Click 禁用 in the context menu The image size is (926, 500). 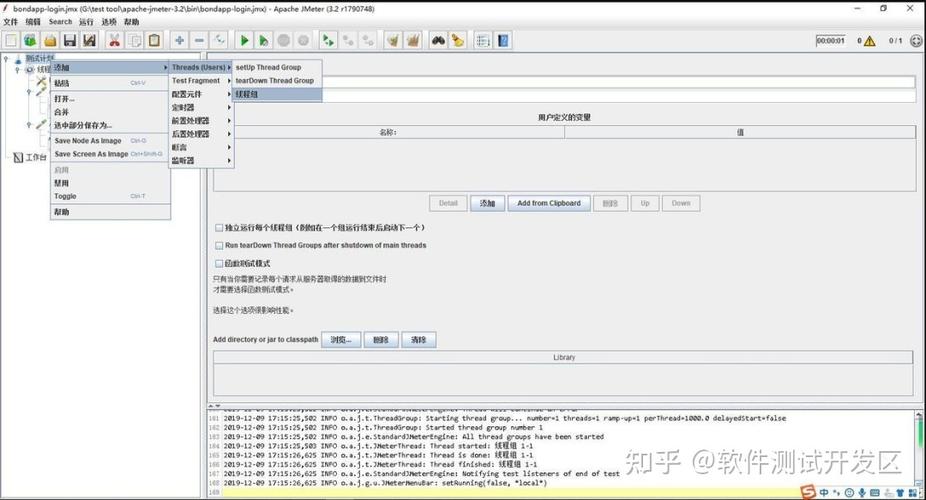110,183
